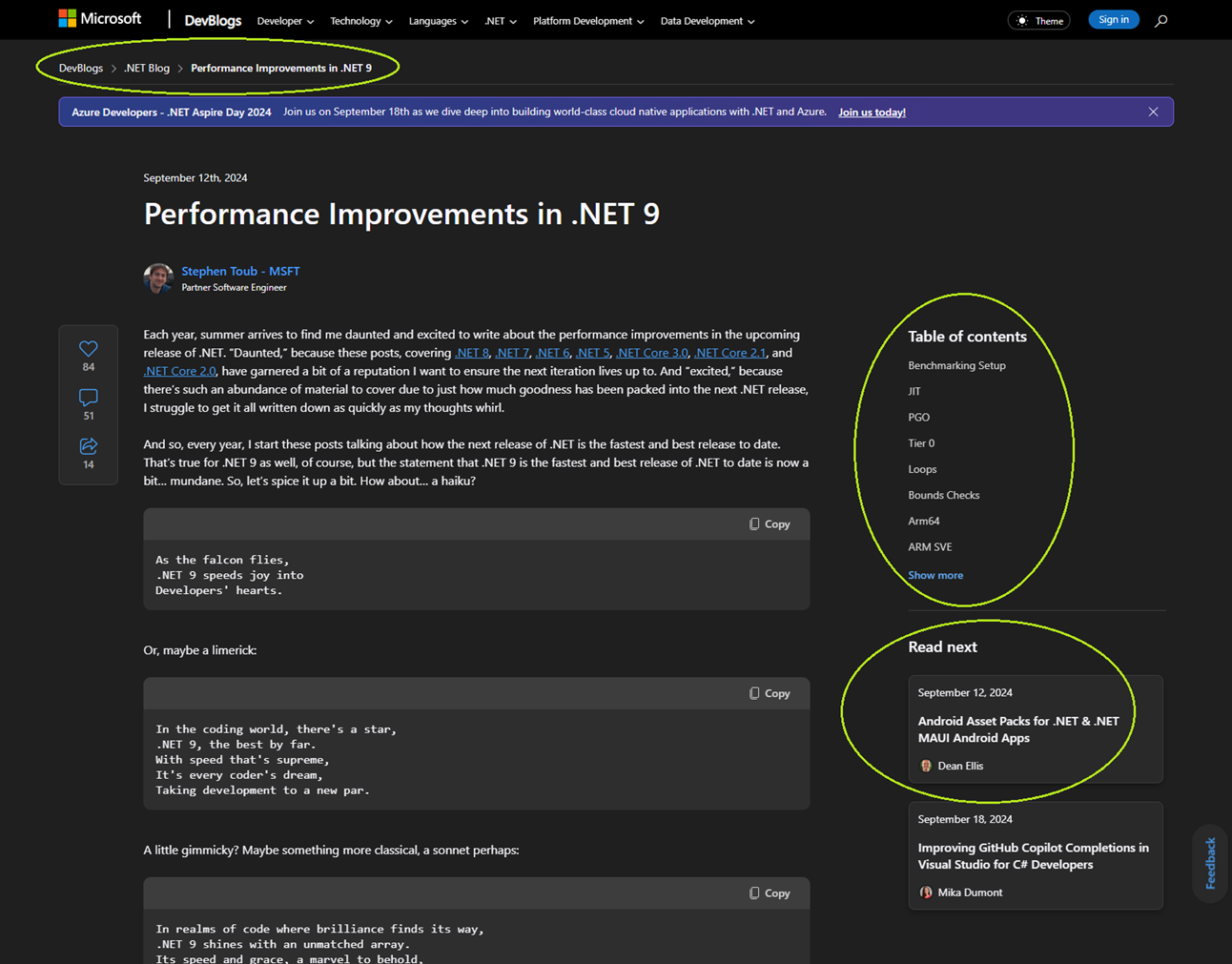Image resolution: width=1232 pixels, height=964 pixels.
Task: Open the Feedback panel
Action: click(x=1208, y=862)
